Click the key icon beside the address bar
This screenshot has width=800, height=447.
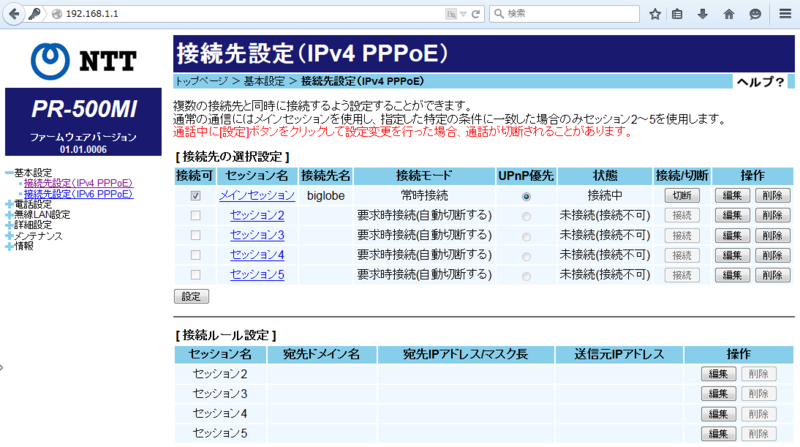pos(34,14)
